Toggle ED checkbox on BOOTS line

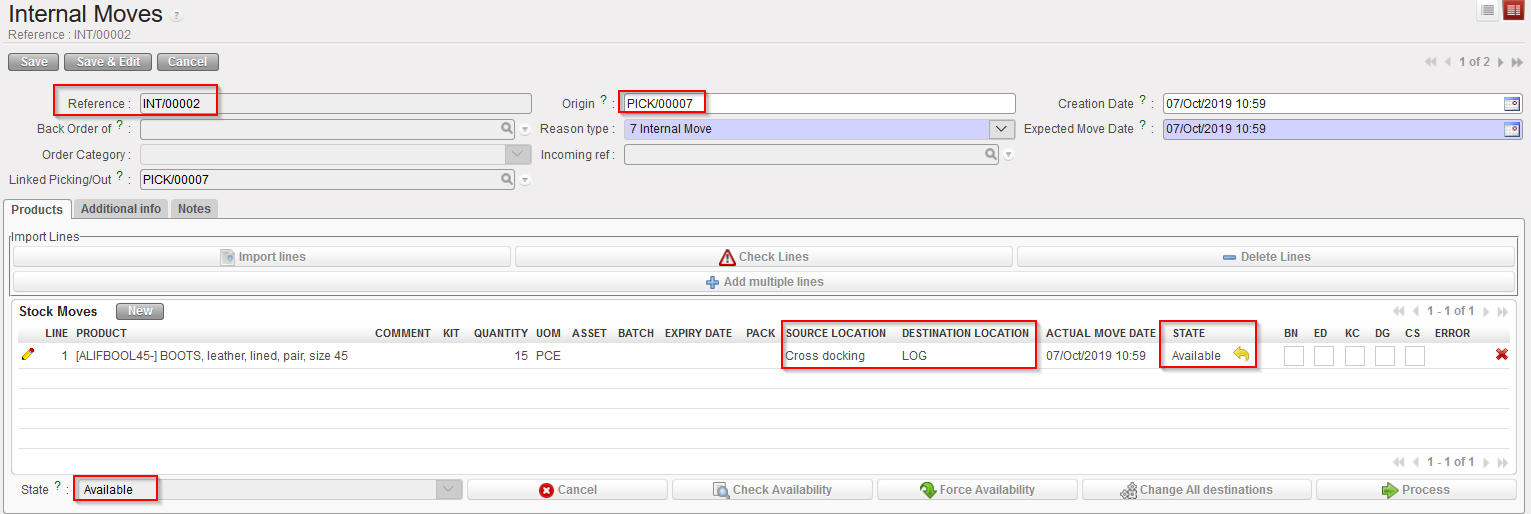tap(1323, 355)
